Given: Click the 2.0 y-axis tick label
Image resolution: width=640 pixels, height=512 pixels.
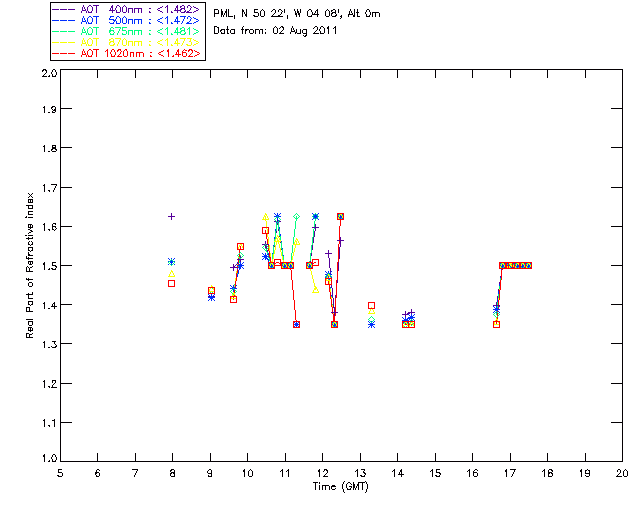Looking at the screenshot, I should [49, 73].
